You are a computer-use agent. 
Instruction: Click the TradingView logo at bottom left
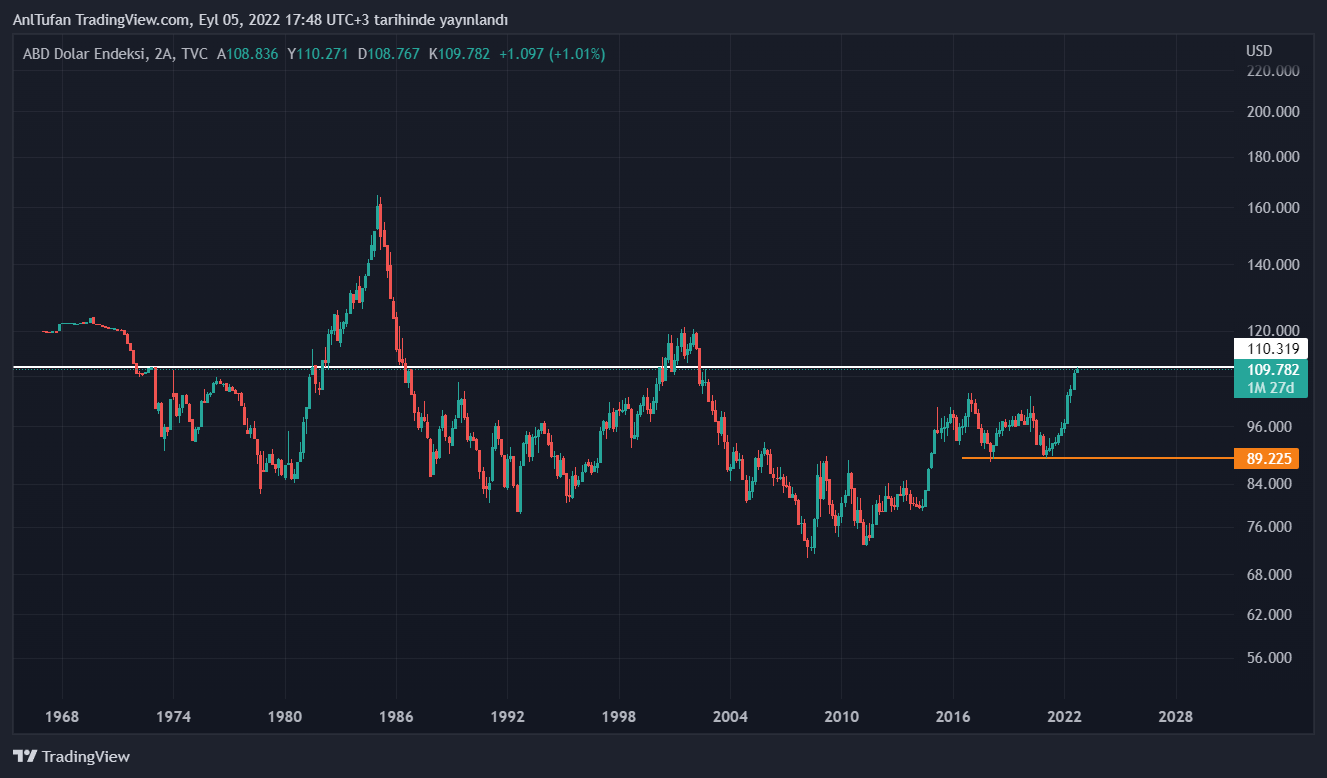pos(71,757)
